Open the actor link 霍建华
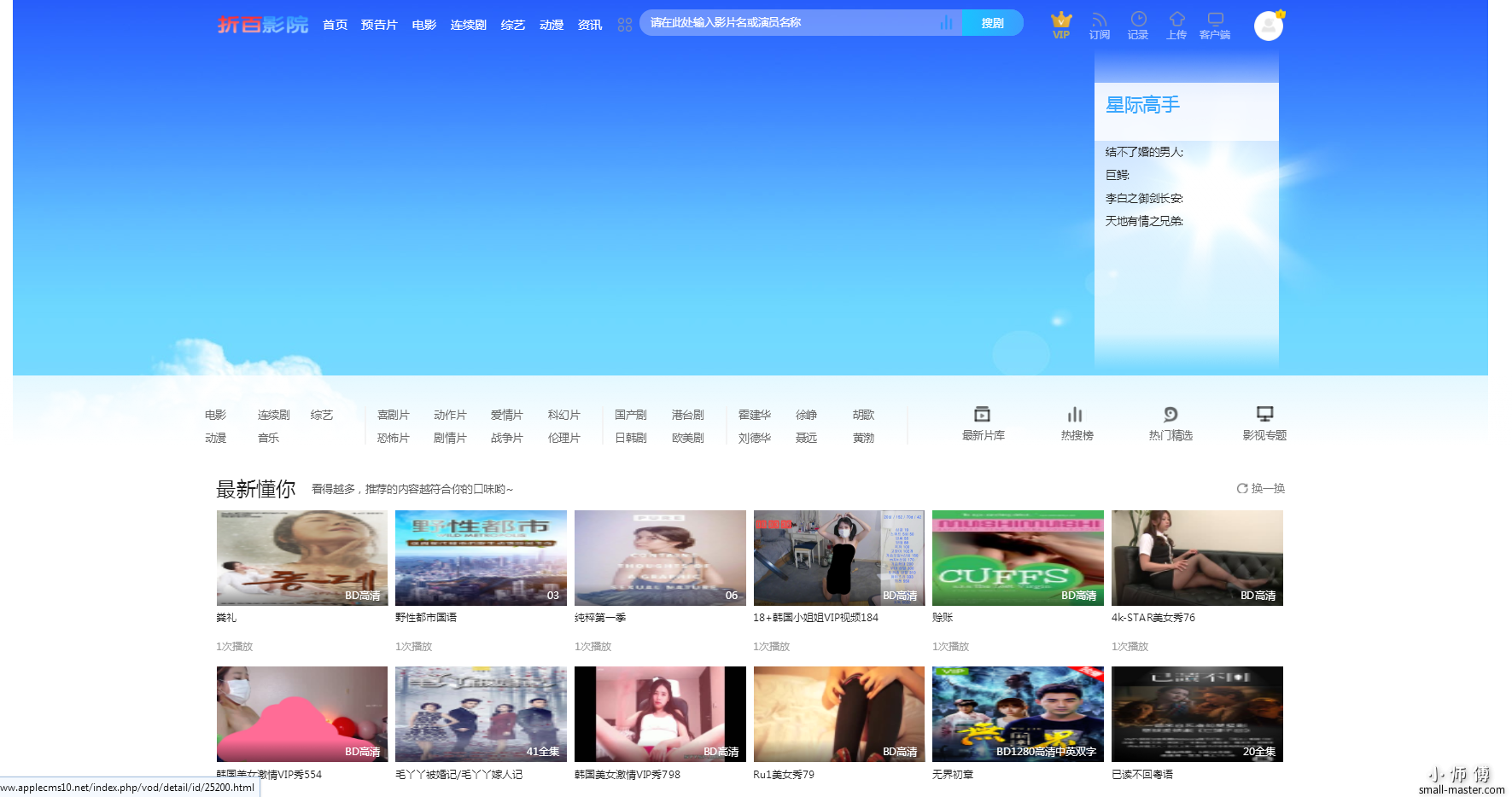 [755, 415]
